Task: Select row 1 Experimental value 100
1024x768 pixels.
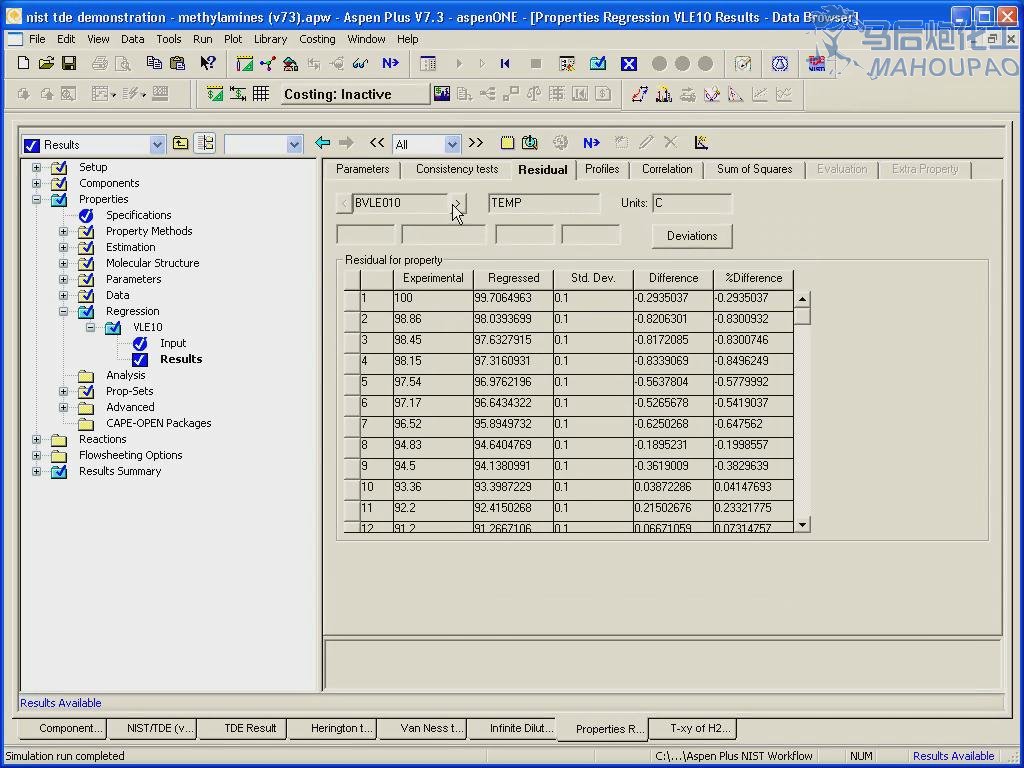Action: click(433, 298)
